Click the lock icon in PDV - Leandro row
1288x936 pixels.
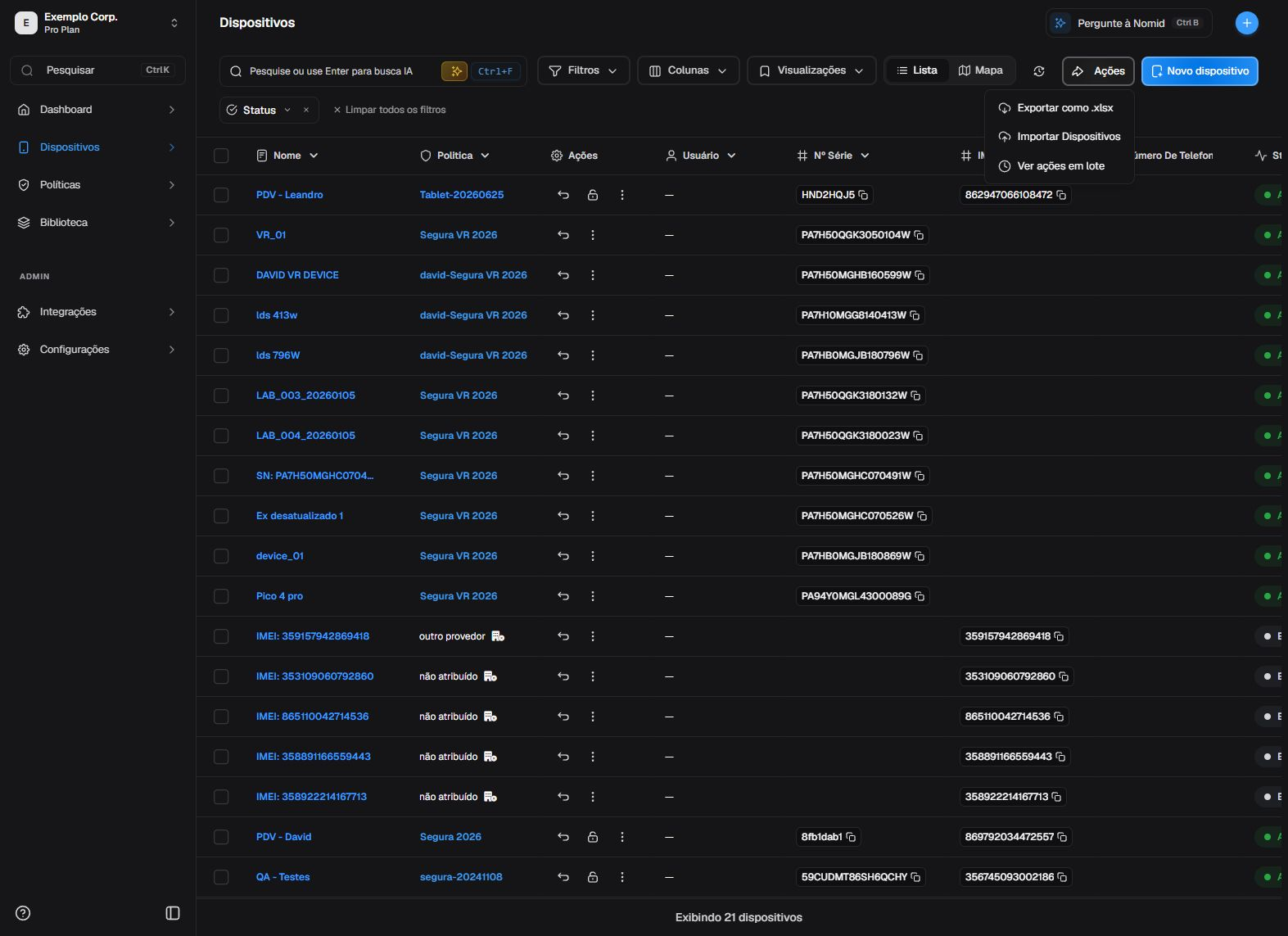point(593,195)
